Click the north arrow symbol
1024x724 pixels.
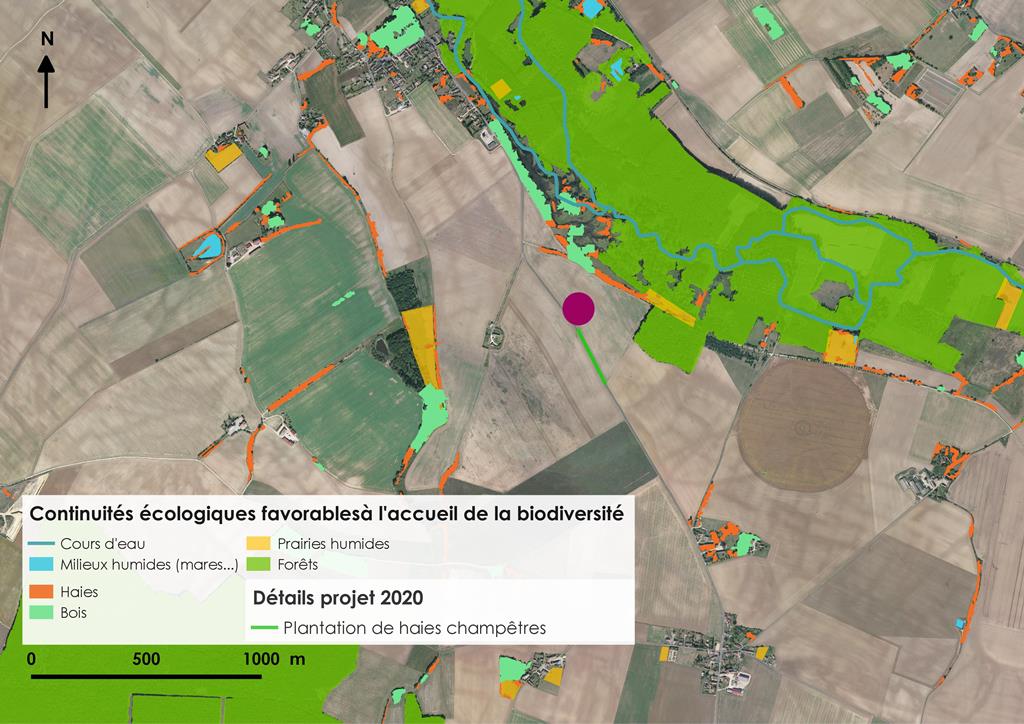[x=46, y=82]
